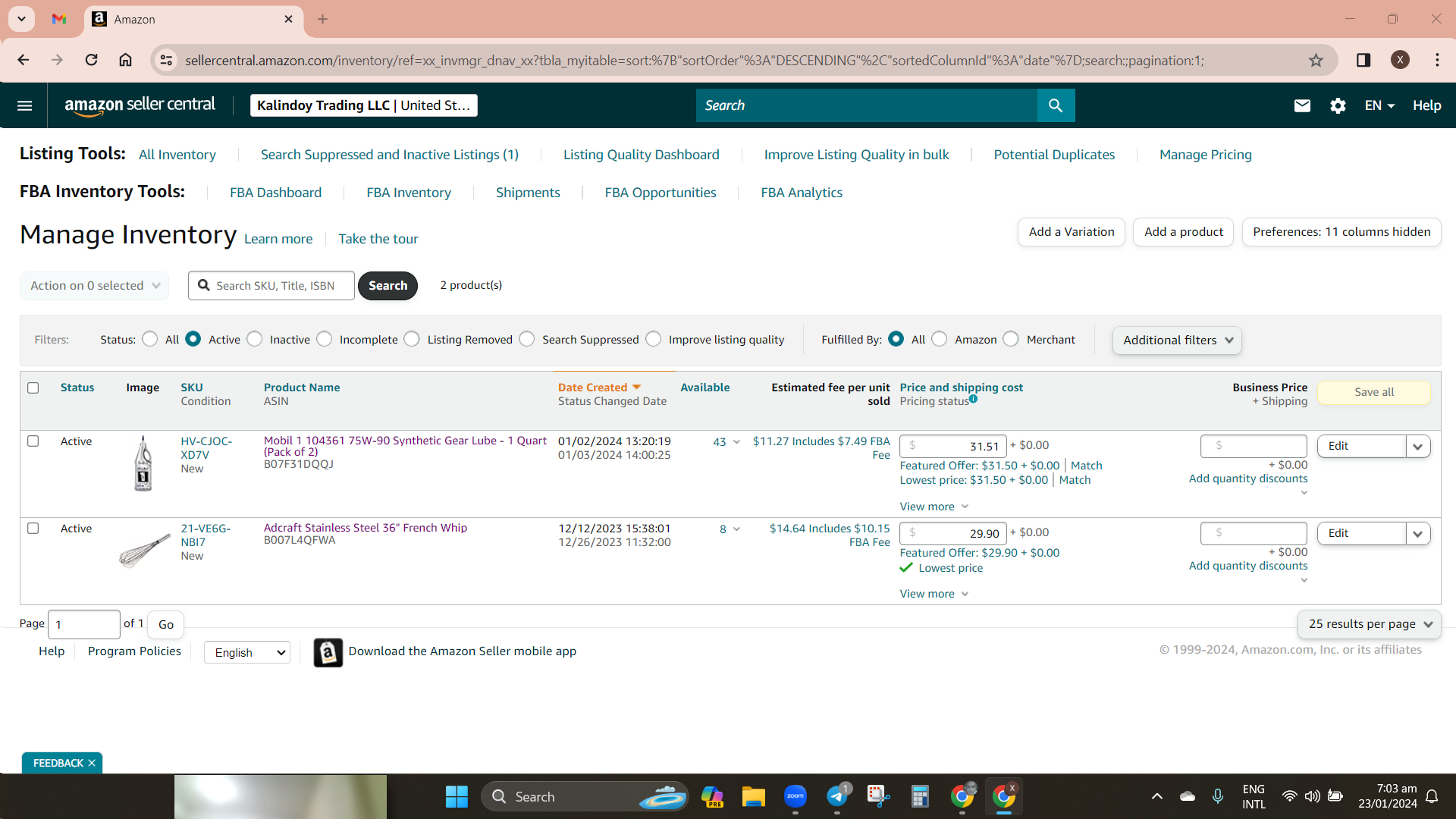Open a new browser tab
The image size is (1456, 819).
click(x=322, y=19)
